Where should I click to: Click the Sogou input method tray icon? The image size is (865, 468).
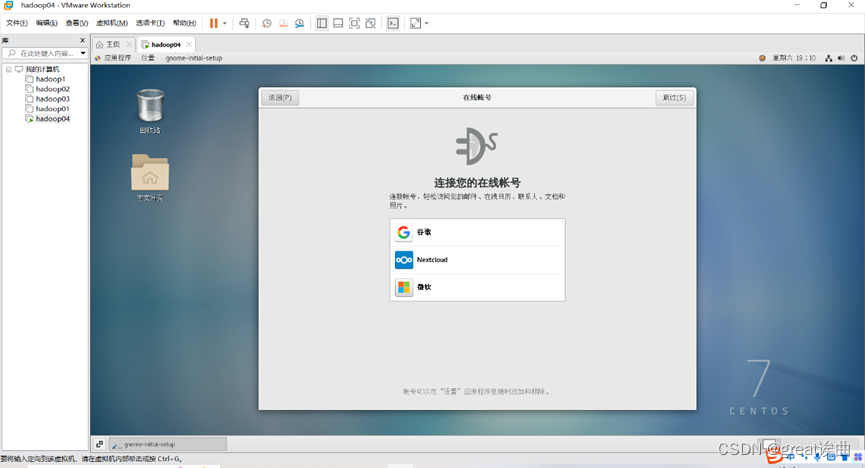(774, 455)
